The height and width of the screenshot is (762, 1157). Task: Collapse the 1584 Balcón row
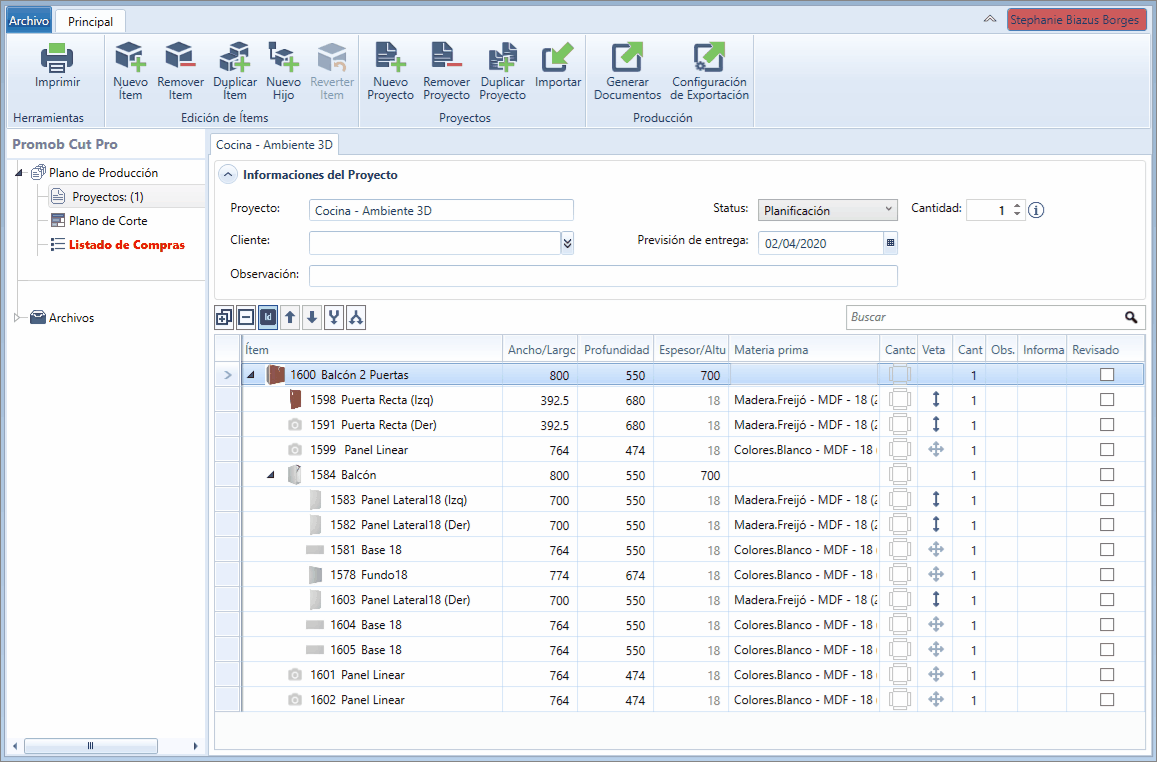(271, 475)
